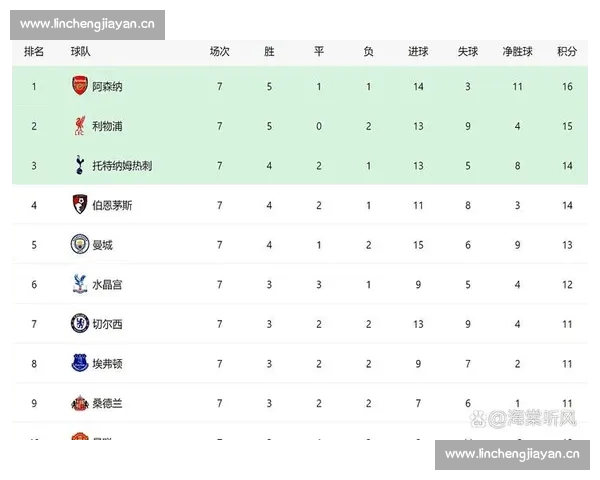The image size is (600, 480).
Task: Open the 阿森纳 team name link
Action: coord(107,87)
